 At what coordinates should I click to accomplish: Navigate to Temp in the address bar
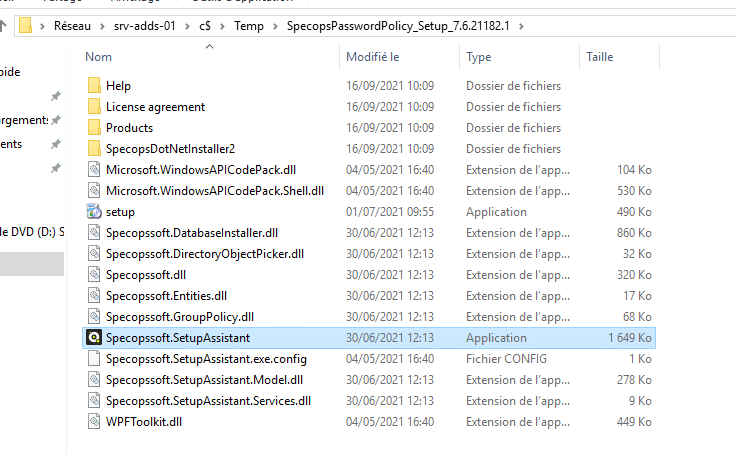point(249,26)
